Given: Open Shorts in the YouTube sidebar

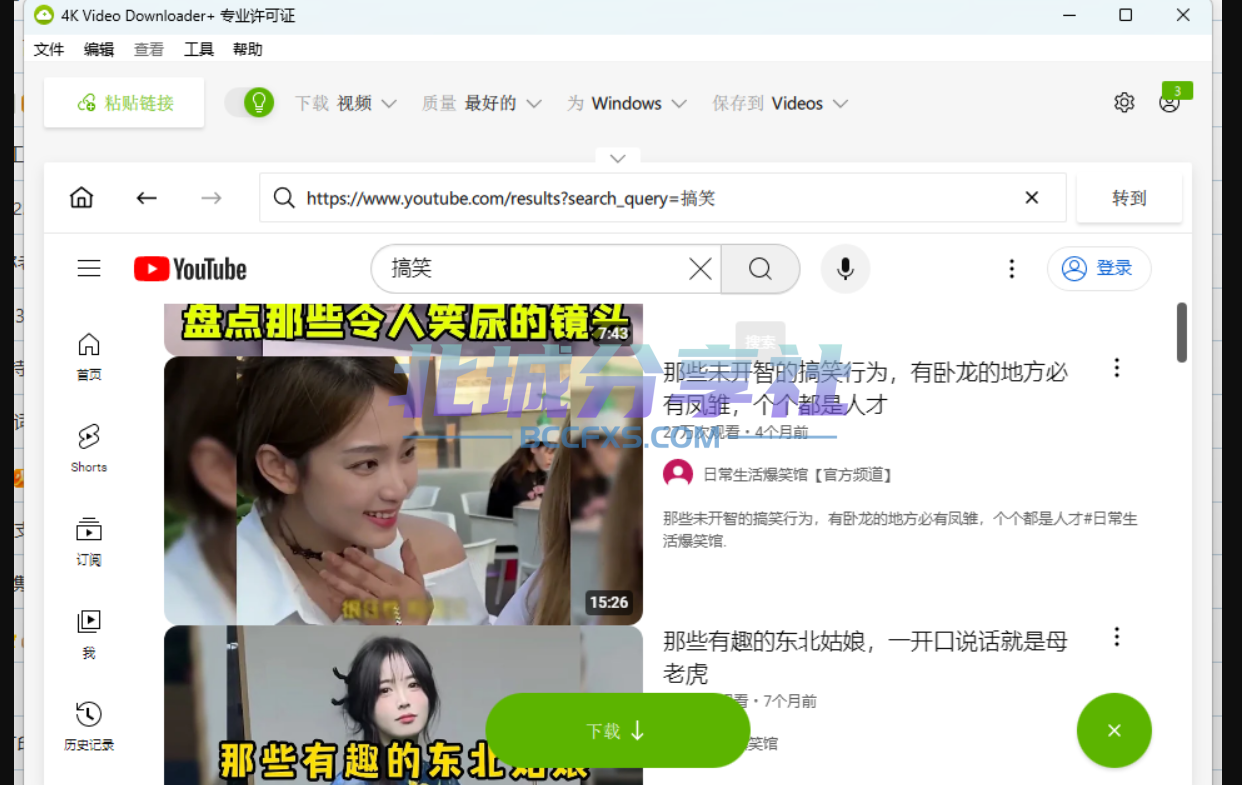Looking at the screenshot, I should 89,448.
